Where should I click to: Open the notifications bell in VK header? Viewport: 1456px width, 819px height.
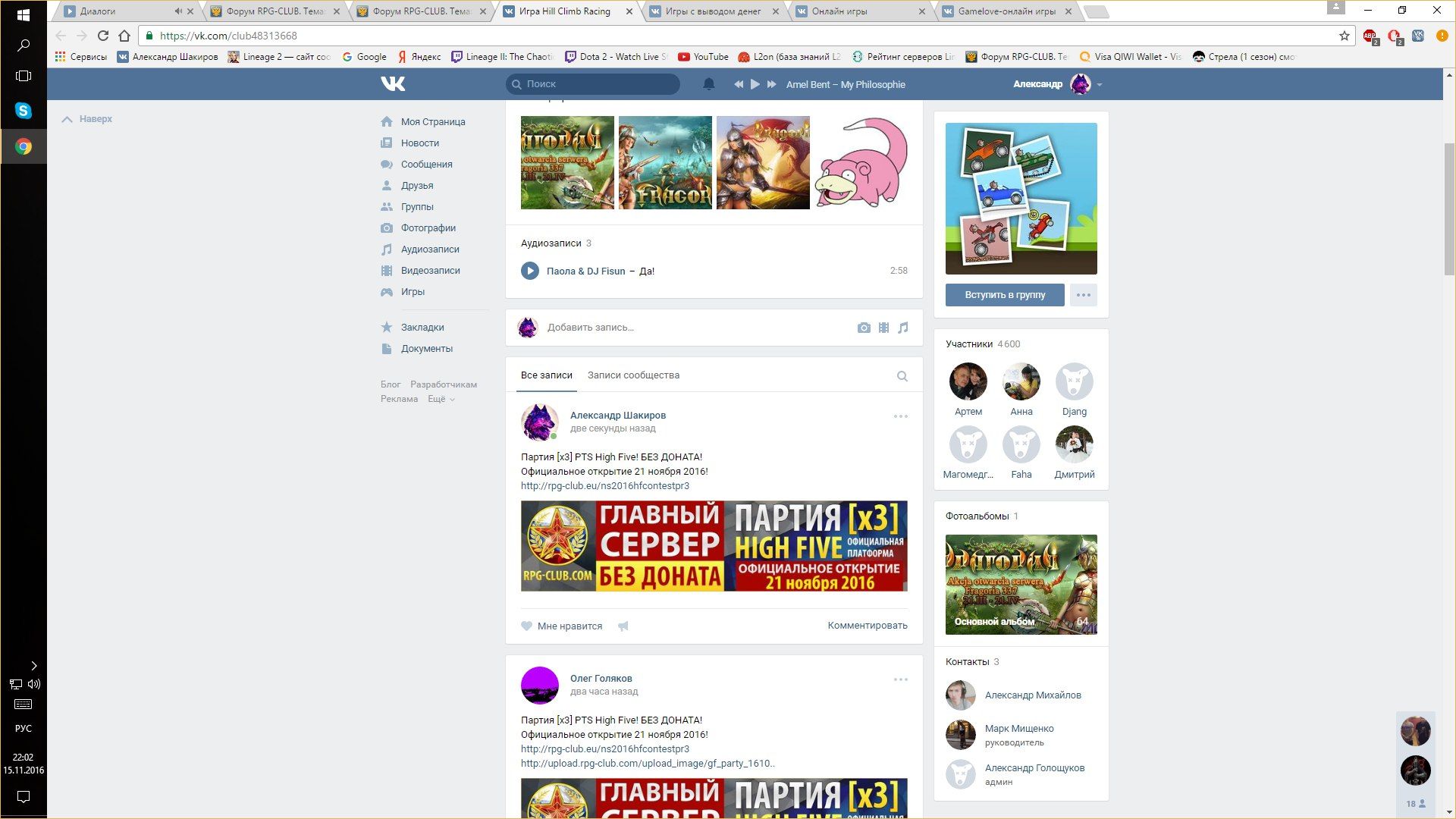708,84
